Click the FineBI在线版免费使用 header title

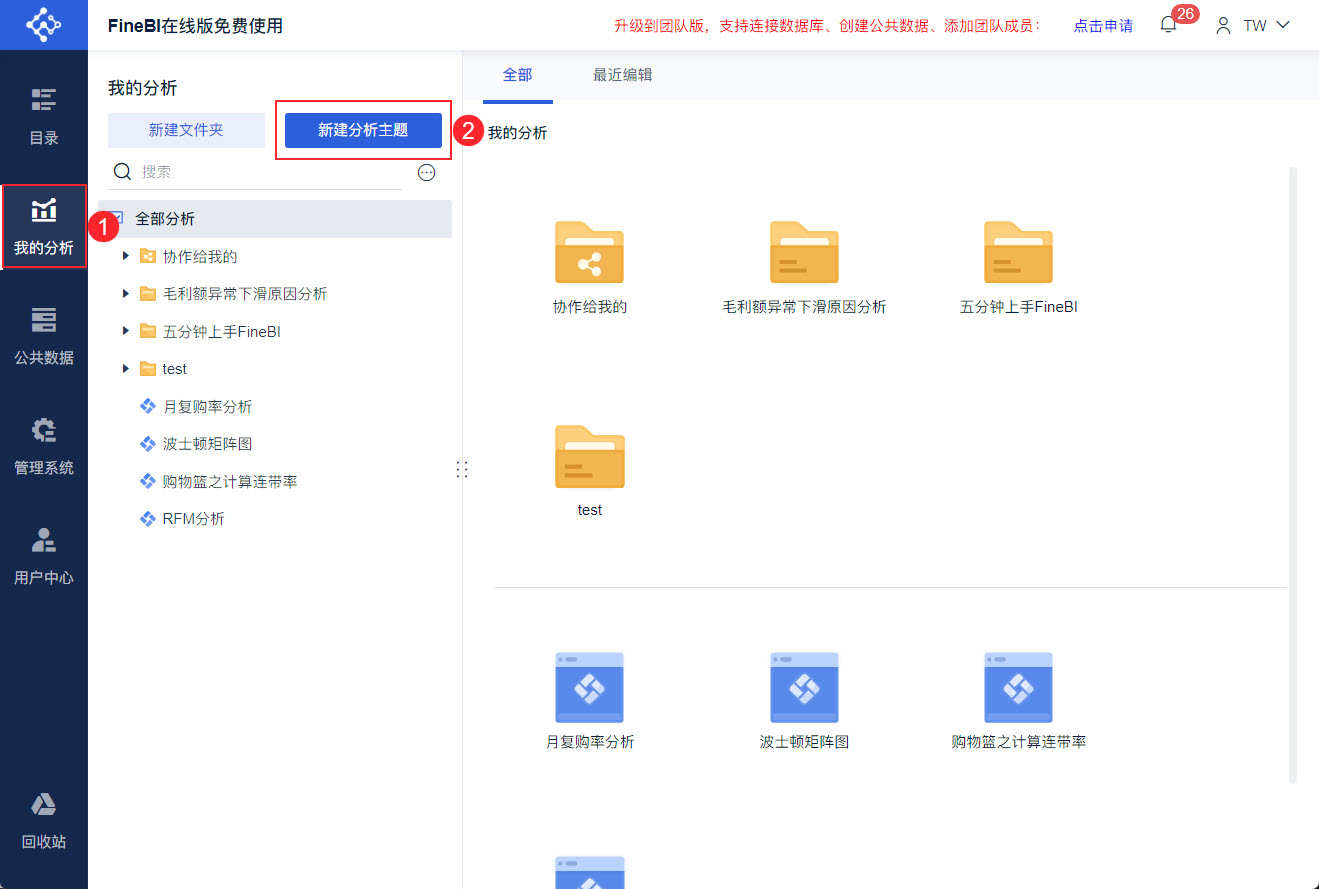(x=196, y=26)
